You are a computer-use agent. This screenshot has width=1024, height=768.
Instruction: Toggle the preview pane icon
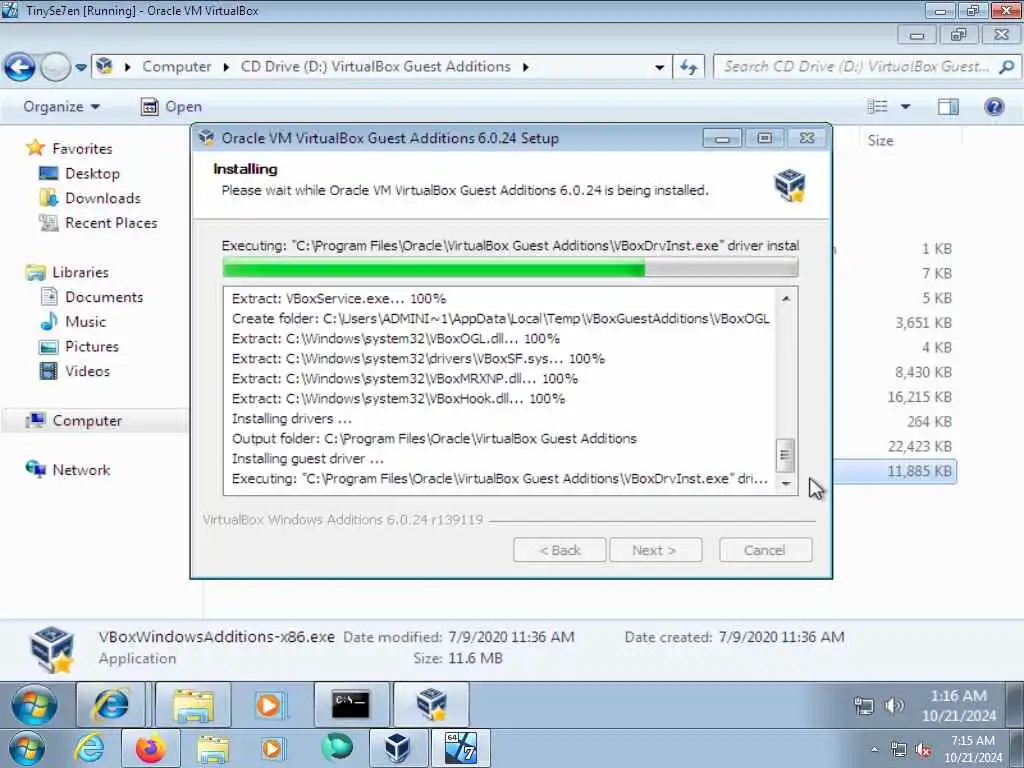[948, 106]
